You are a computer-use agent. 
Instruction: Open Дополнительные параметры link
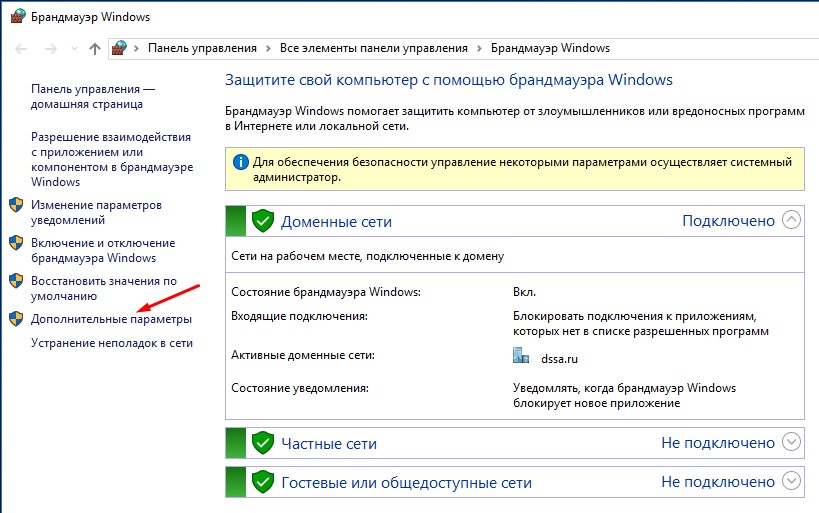111,319
